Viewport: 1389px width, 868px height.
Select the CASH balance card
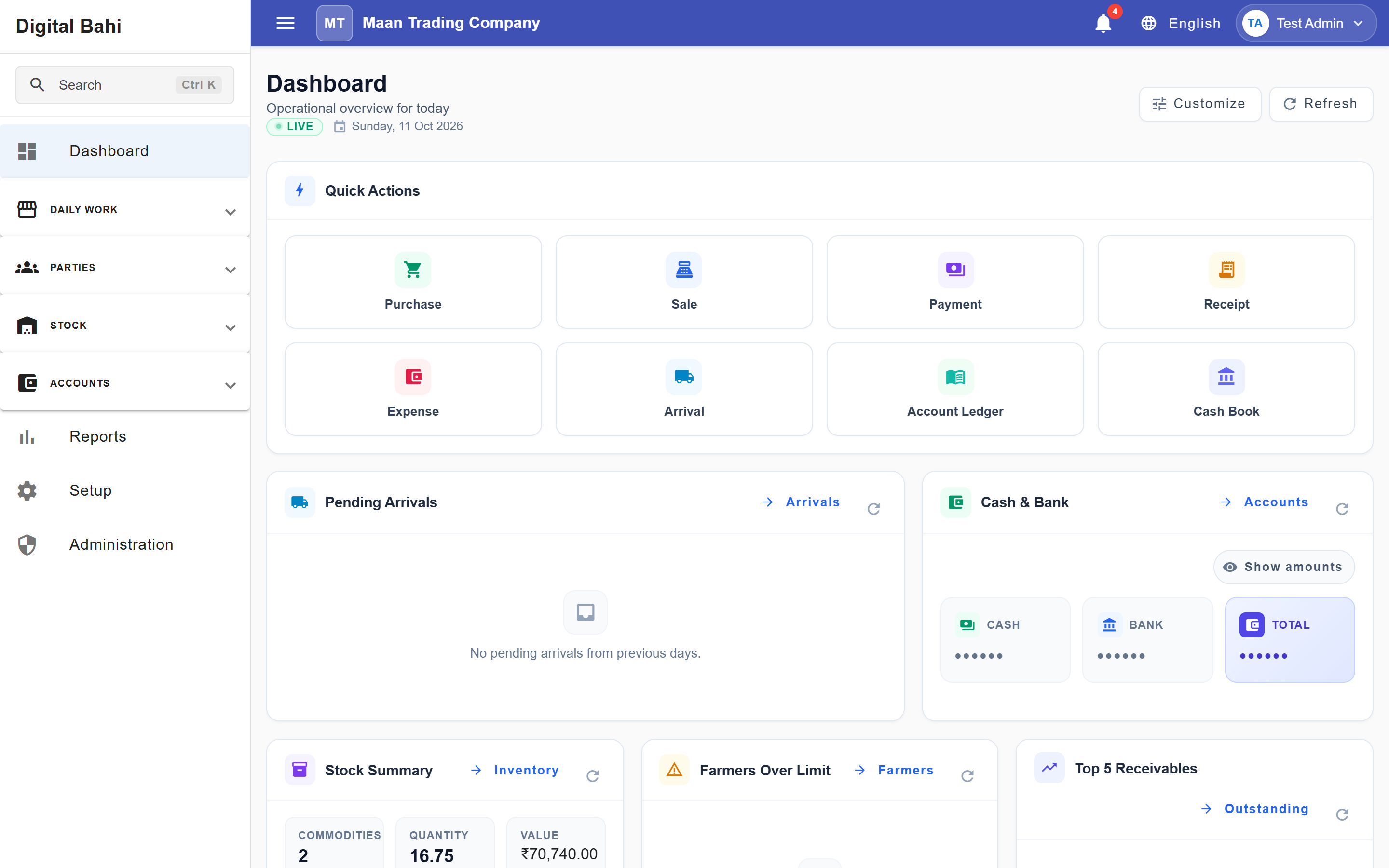(1005, 639)
